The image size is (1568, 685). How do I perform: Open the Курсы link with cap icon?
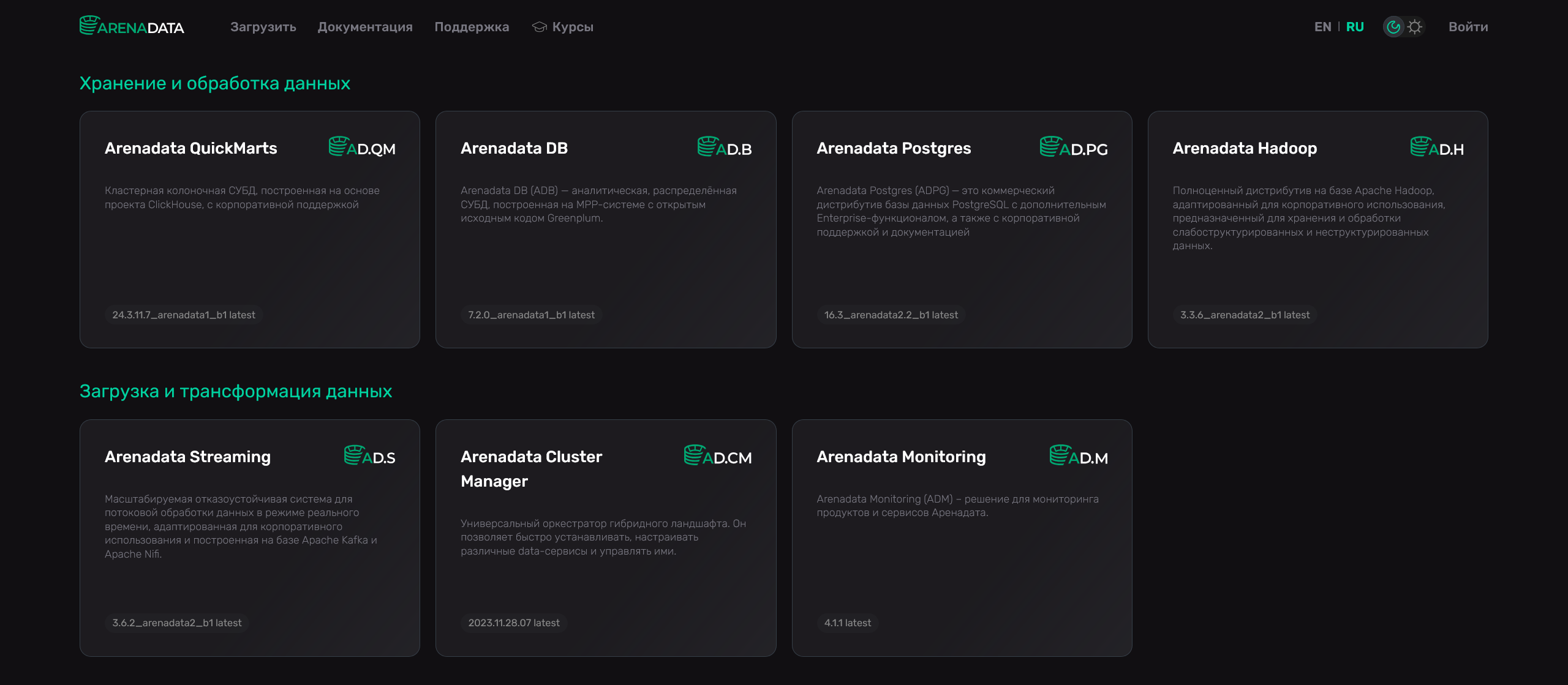pos(563,27)
